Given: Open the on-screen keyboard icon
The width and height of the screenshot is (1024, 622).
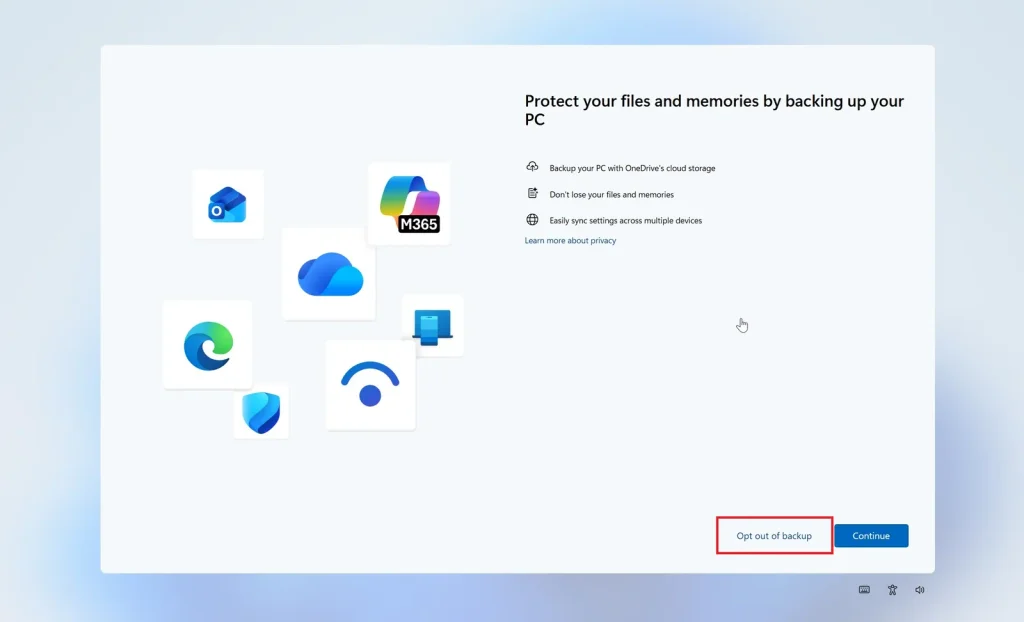Looking at the screenshot, I should coord(864,589).
